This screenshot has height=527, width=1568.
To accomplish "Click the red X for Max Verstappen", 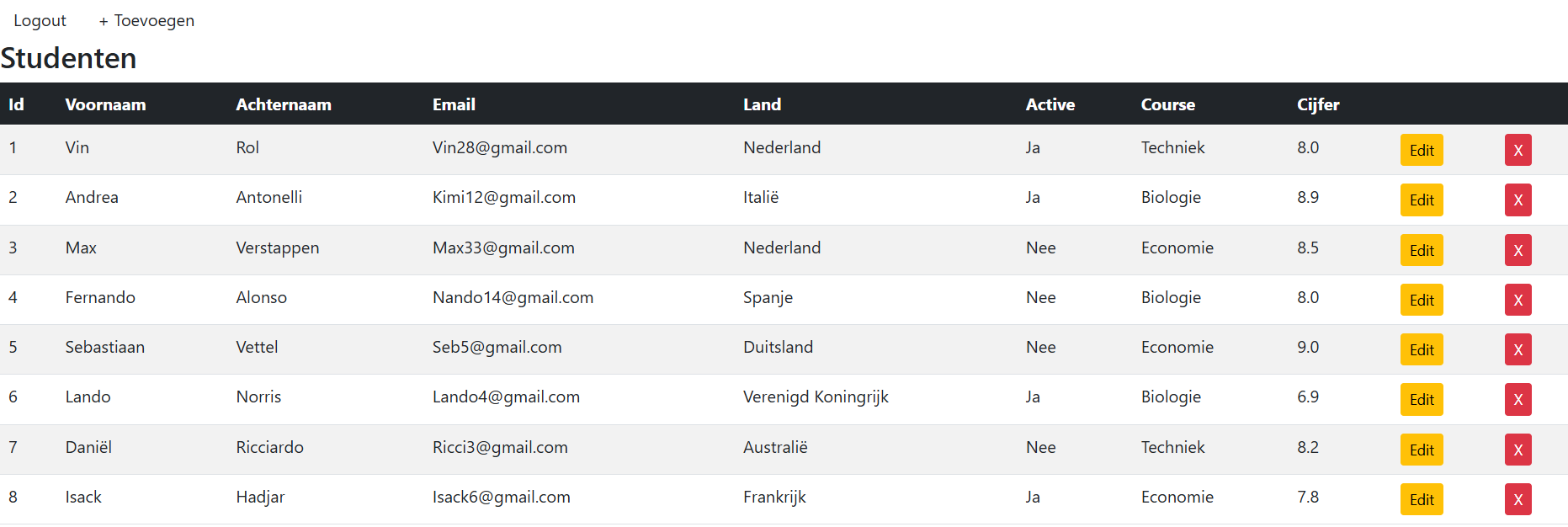I will tap(1518, 250).
